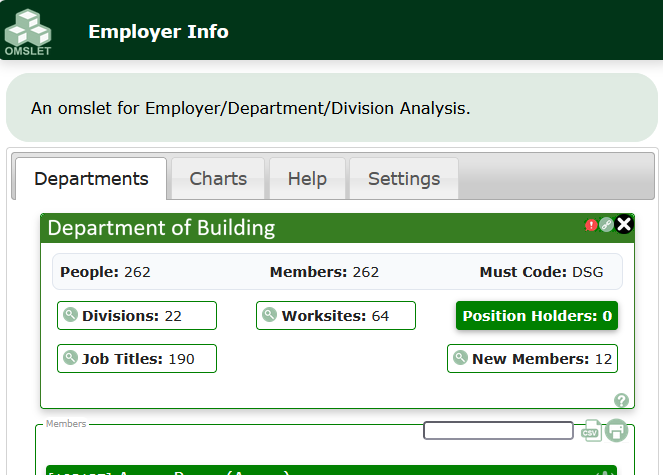
Task: View the Worksites: 64 list
Action: [x=336, y=316]
